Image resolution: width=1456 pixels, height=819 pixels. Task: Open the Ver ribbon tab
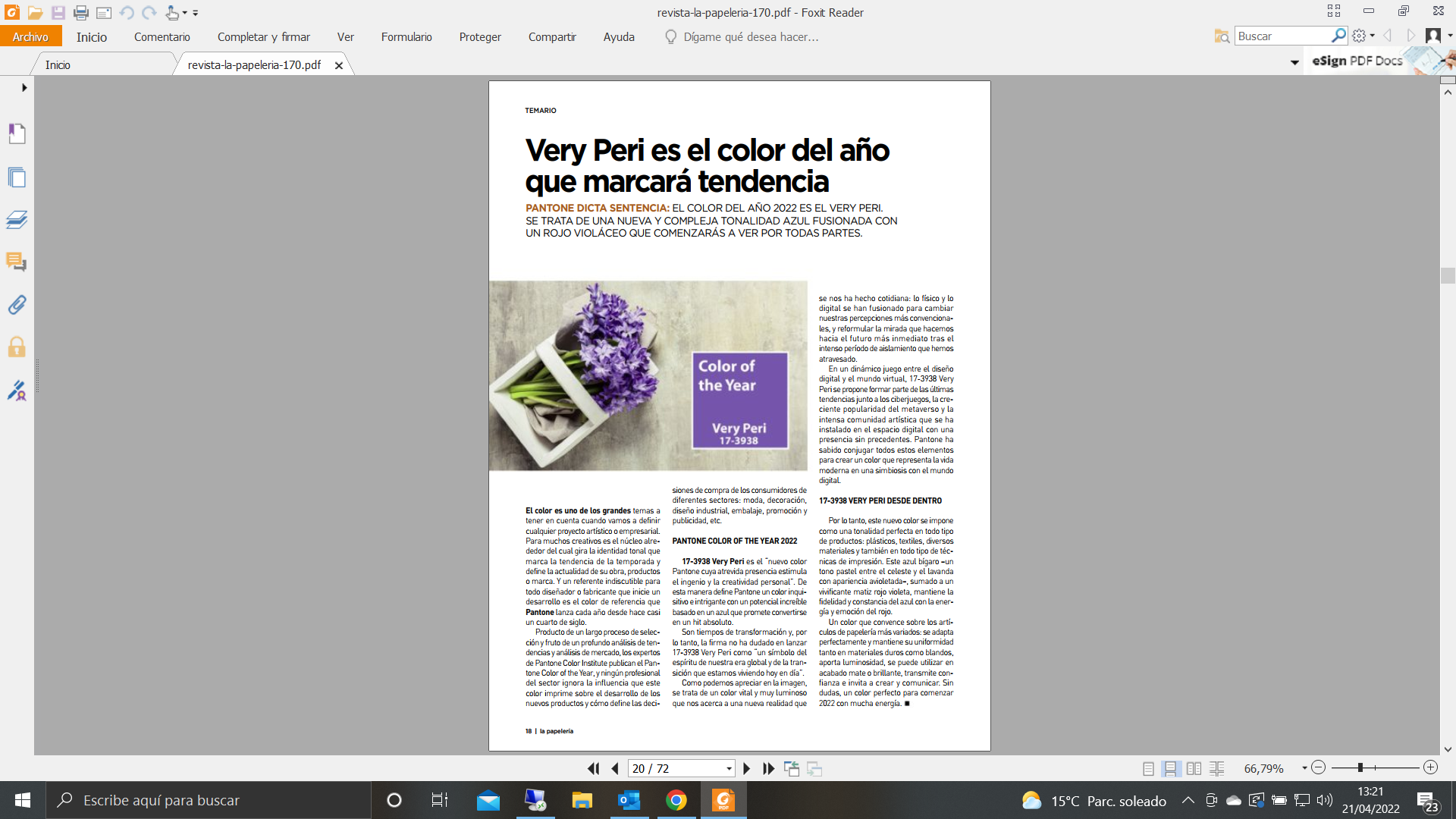pos(345,36)
